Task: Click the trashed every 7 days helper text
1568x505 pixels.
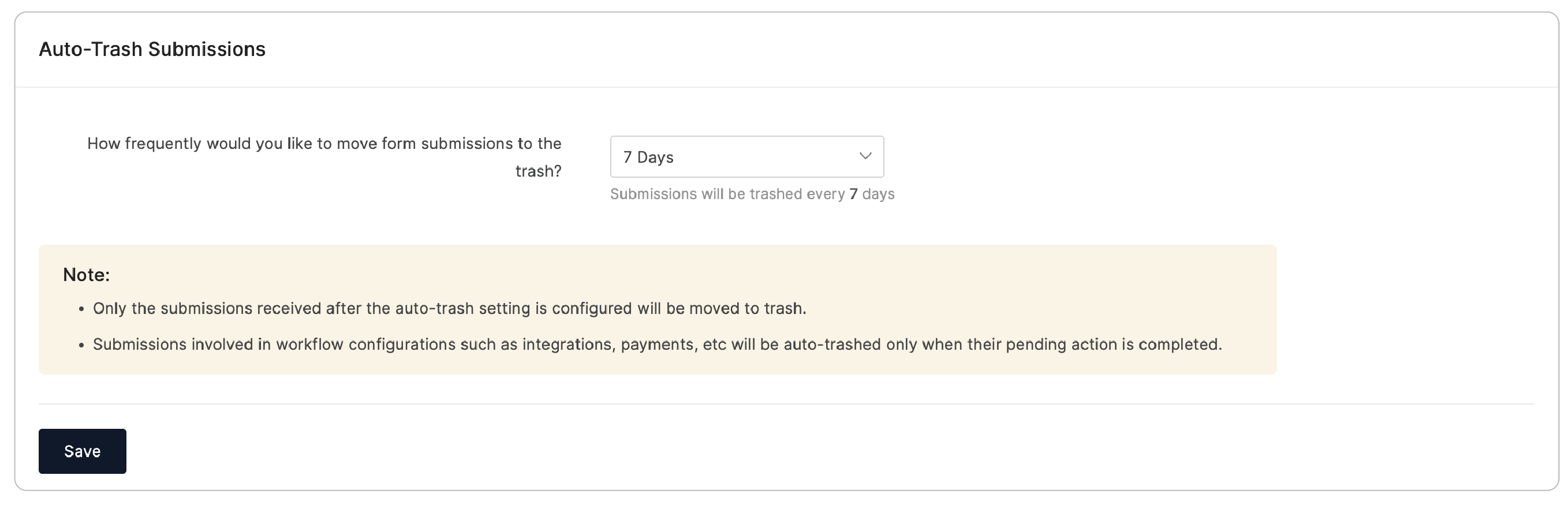Action: (752, 194)
